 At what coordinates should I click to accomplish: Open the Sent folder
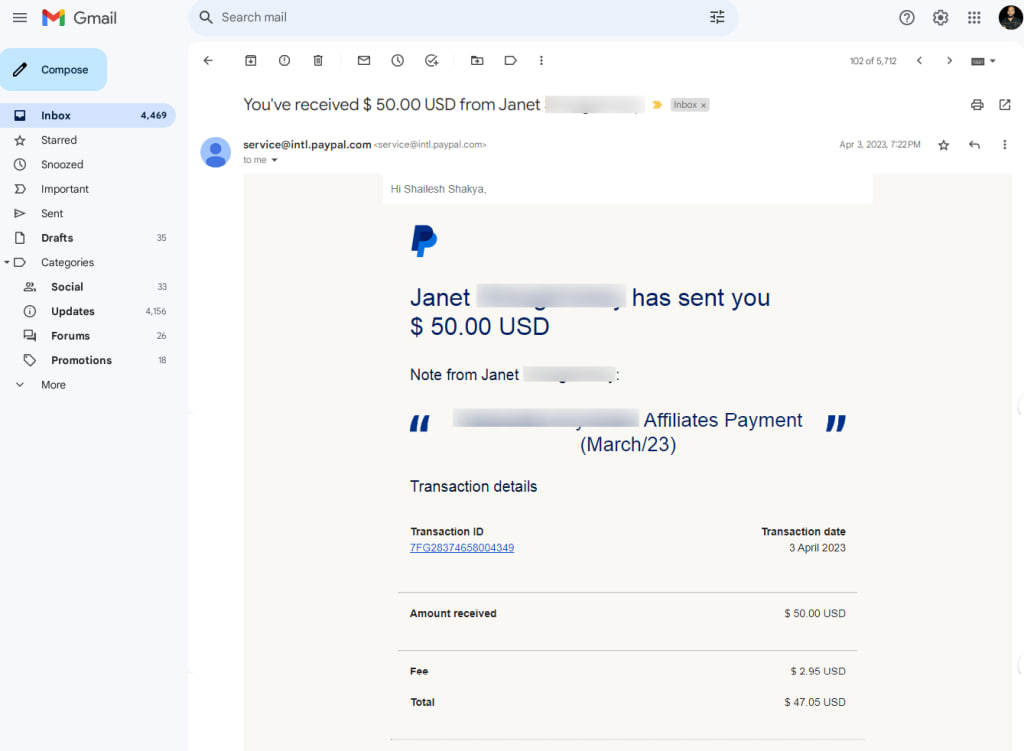[x=88, y=214]
